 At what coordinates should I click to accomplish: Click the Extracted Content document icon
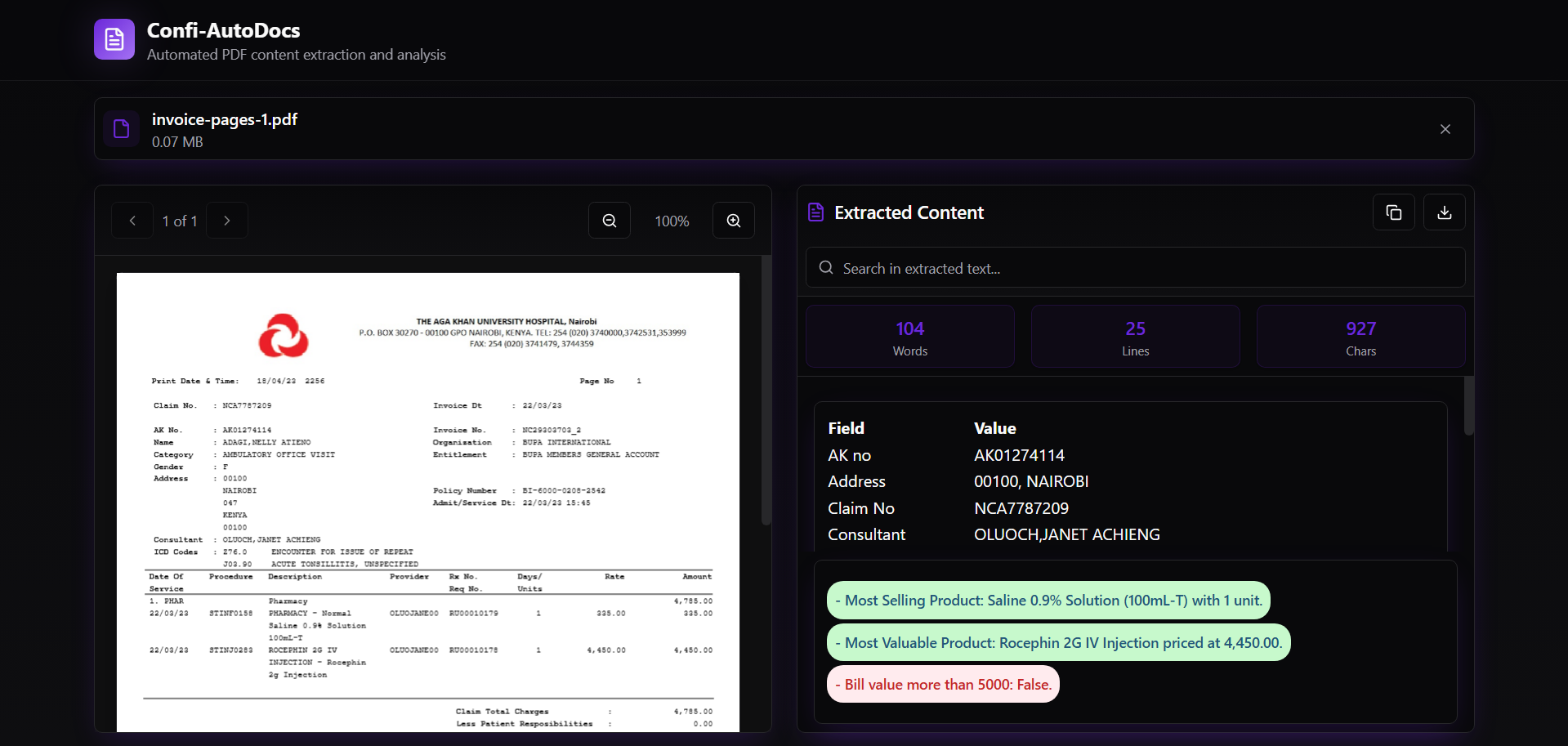pos(815,212)
